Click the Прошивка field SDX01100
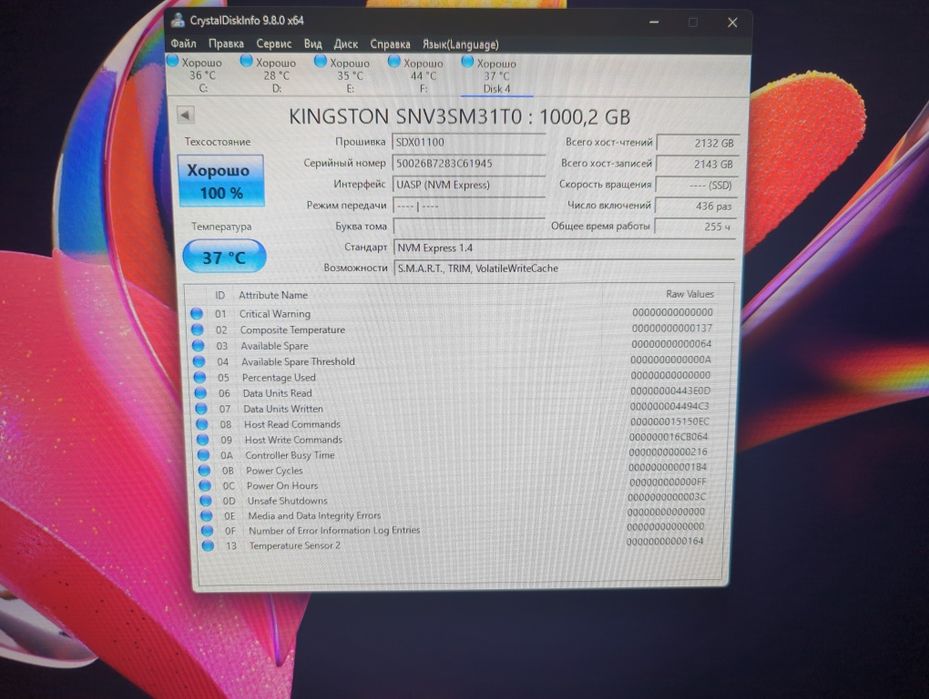Image resolution: width=929 pixels, height=699 pixels. [x=468, y=142]
